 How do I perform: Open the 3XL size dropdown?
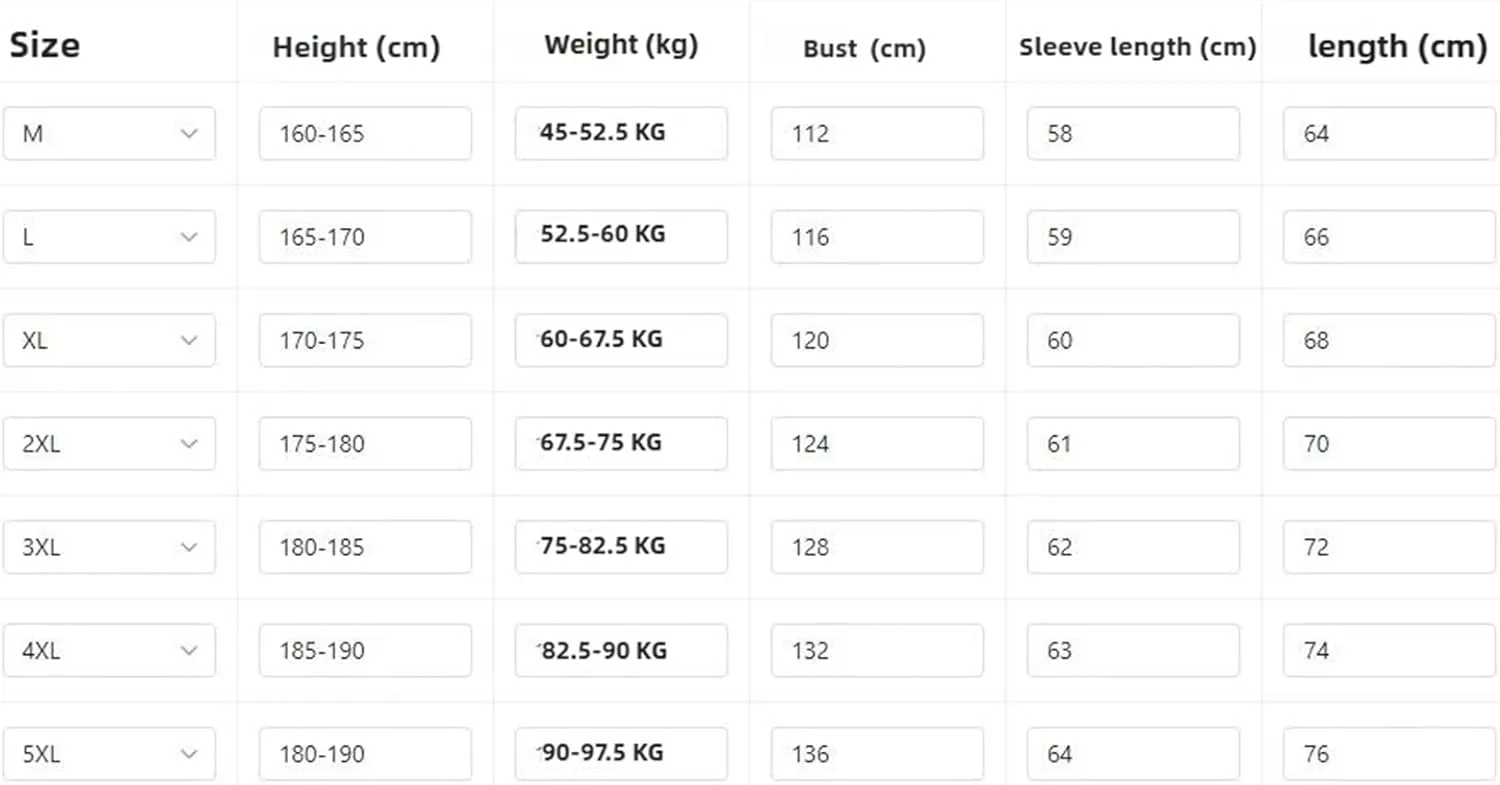pyautogui.click(x=109, y=547)
